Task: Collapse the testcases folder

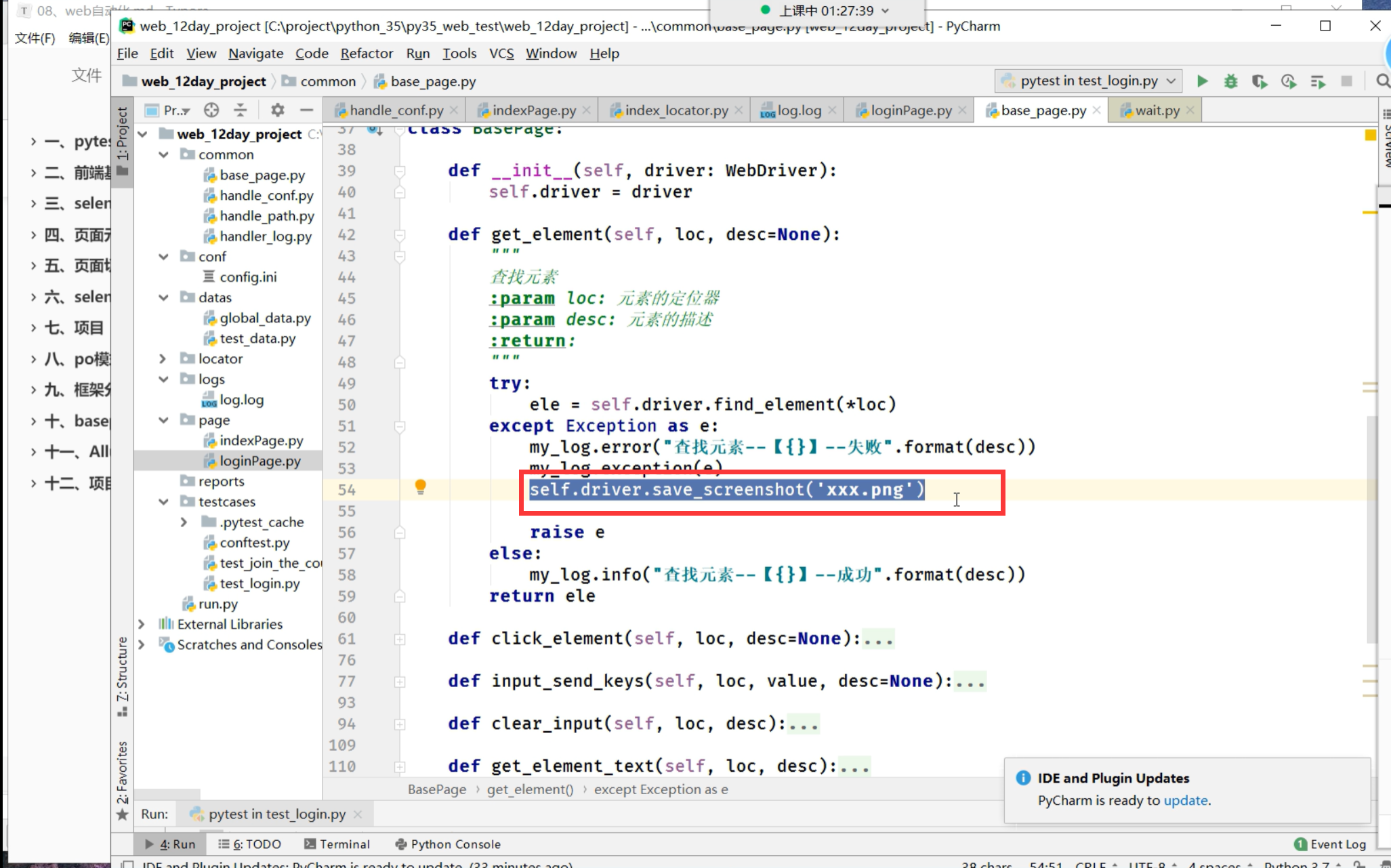Action: click(163, 501)
